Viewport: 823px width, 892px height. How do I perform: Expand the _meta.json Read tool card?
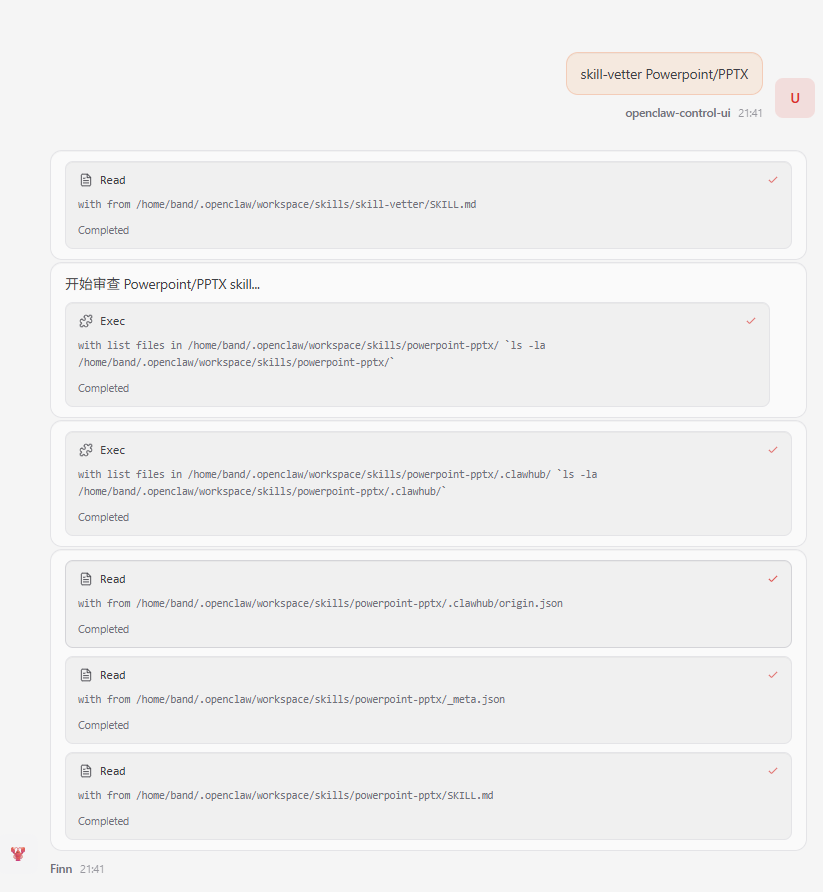click(428, 700)
